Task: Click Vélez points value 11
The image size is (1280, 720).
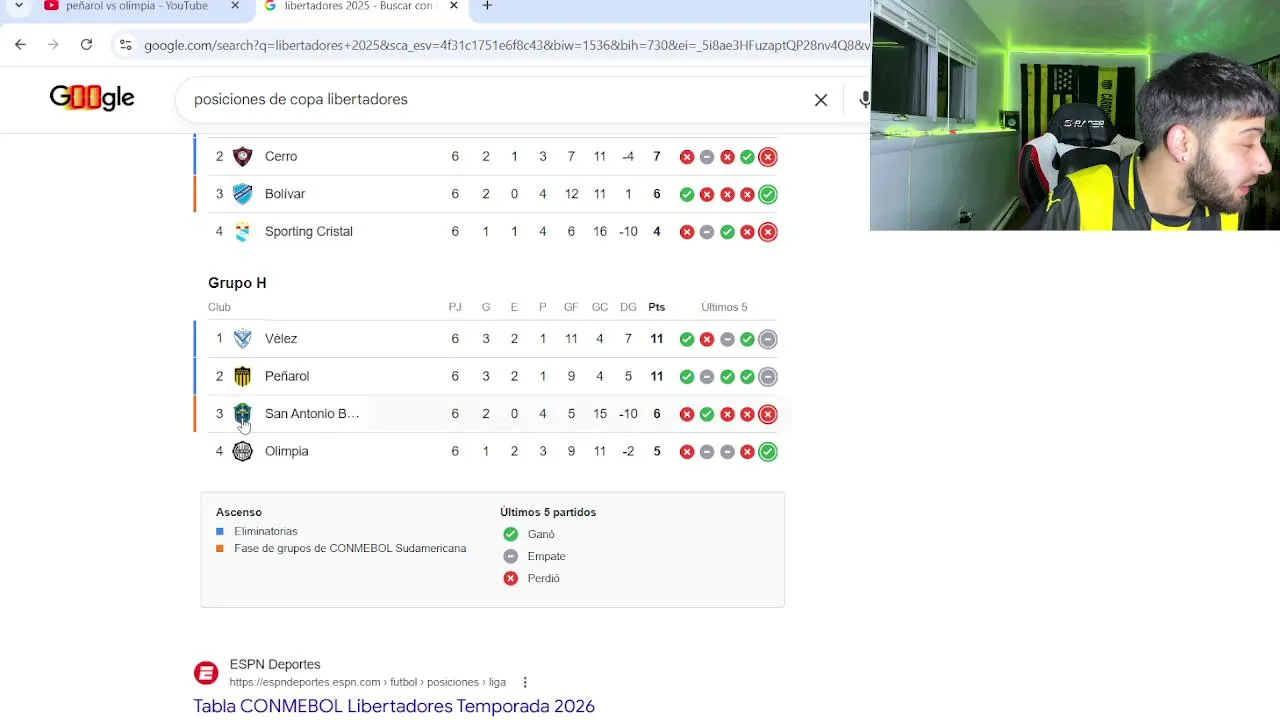Action: (x=657, y=339)
